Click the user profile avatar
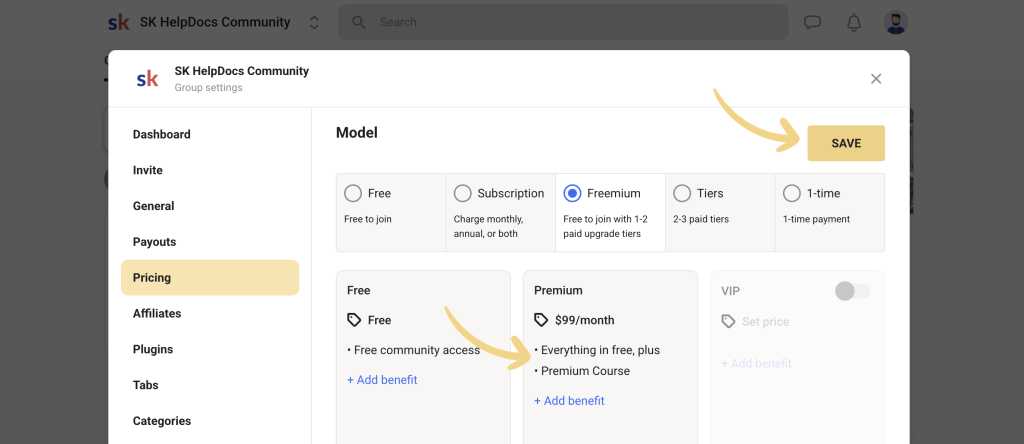This screenshot has width=1024, height=444. pos(896,22)
